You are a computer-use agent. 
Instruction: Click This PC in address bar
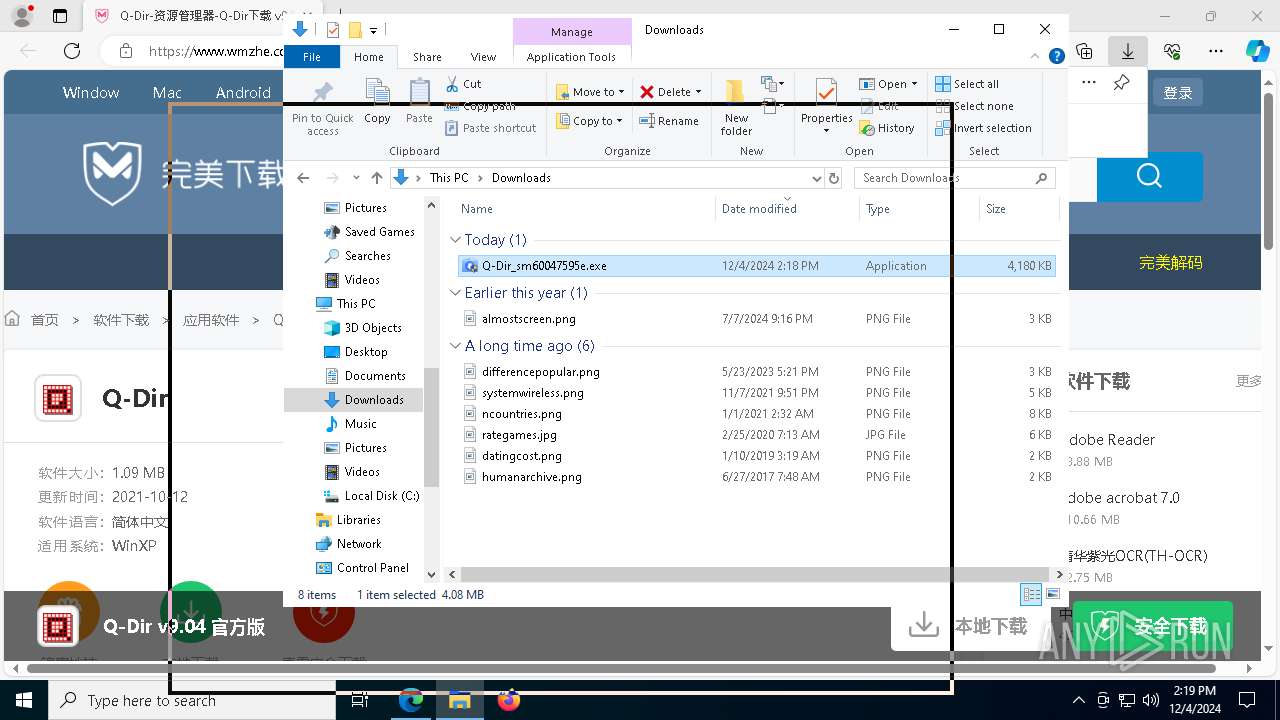[x=449, y=178]
